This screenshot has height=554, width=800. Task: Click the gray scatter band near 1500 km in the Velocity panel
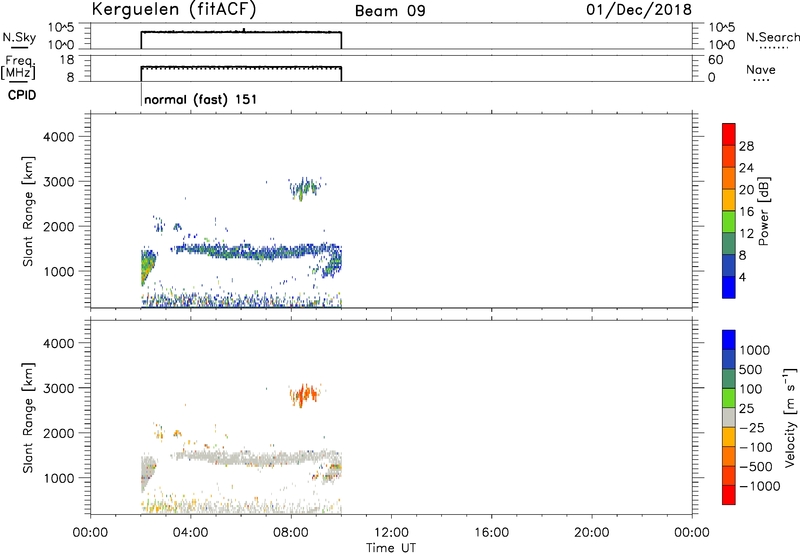click(255, 457)
